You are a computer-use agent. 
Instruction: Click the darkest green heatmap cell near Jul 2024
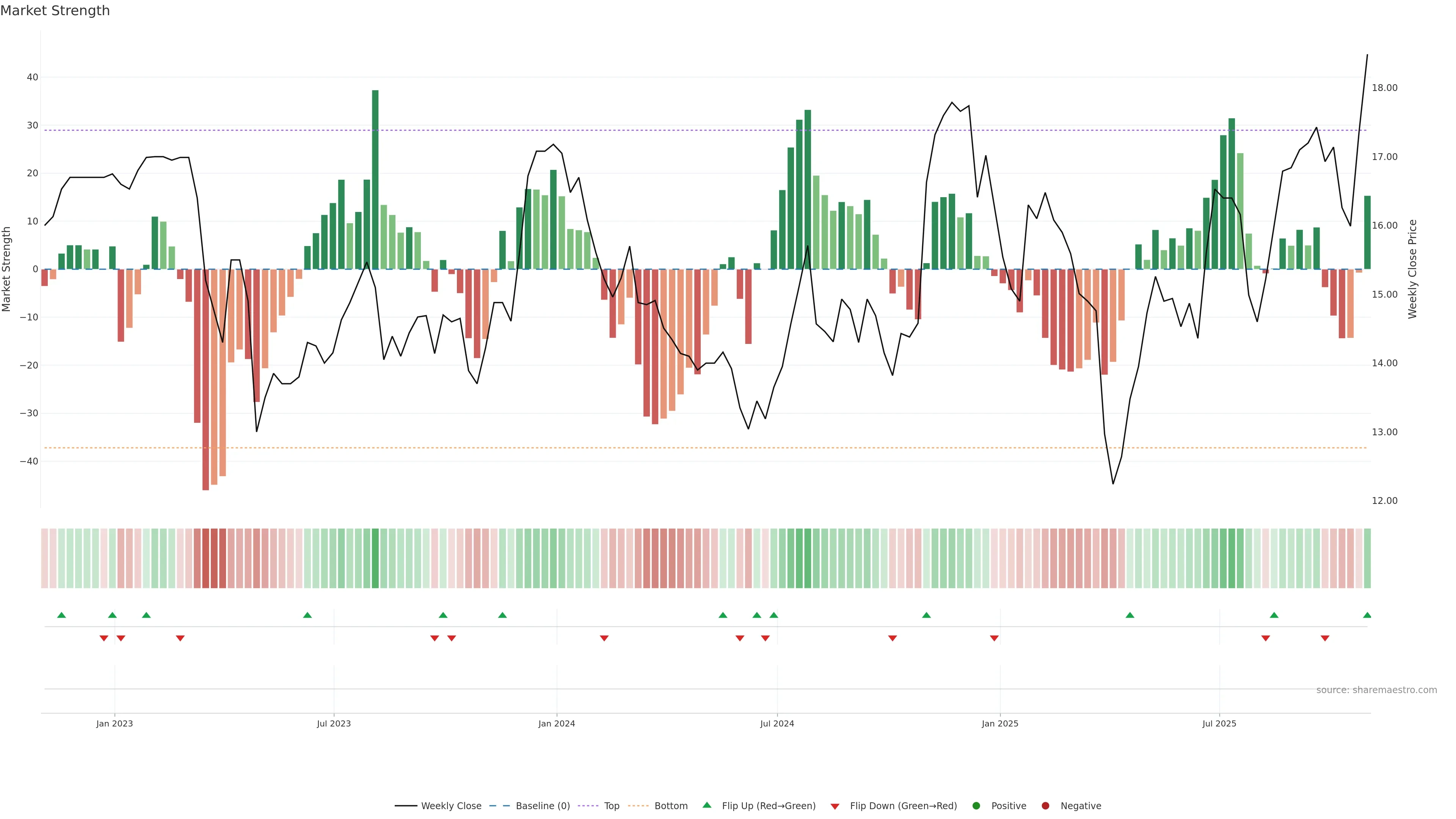pyautogui.click(x=808, y=559)
